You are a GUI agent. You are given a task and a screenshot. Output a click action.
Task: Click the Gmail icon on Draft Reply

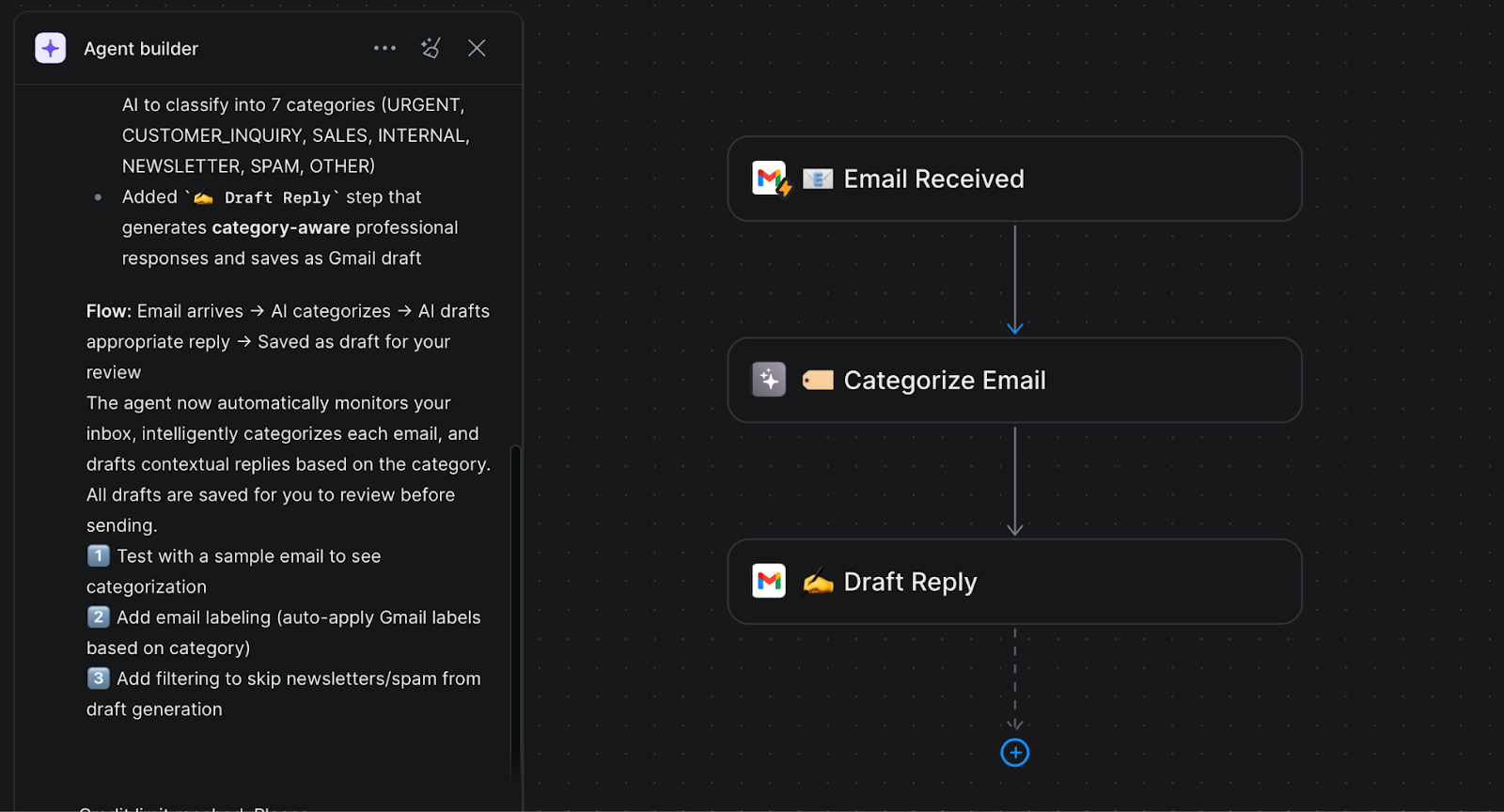coord(769,581)
